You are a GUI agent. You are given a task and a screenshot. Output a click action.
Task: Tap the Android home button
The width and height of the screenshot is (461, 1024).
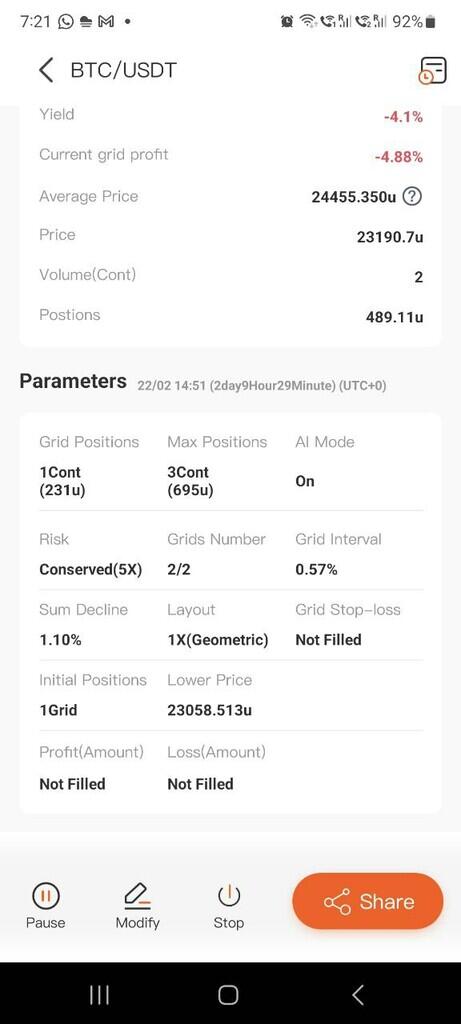tap(228, 995)
